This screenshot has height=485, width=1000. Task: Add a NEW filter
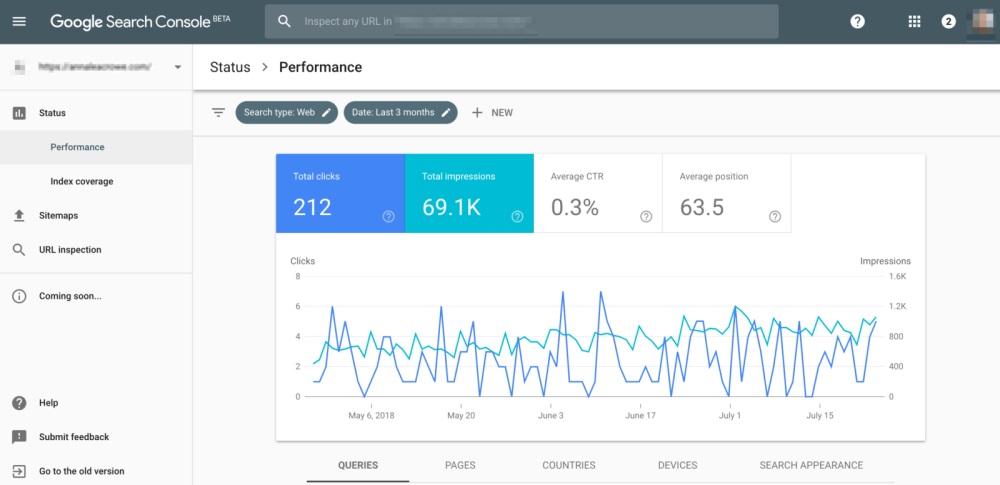click(x=492, y=112)
